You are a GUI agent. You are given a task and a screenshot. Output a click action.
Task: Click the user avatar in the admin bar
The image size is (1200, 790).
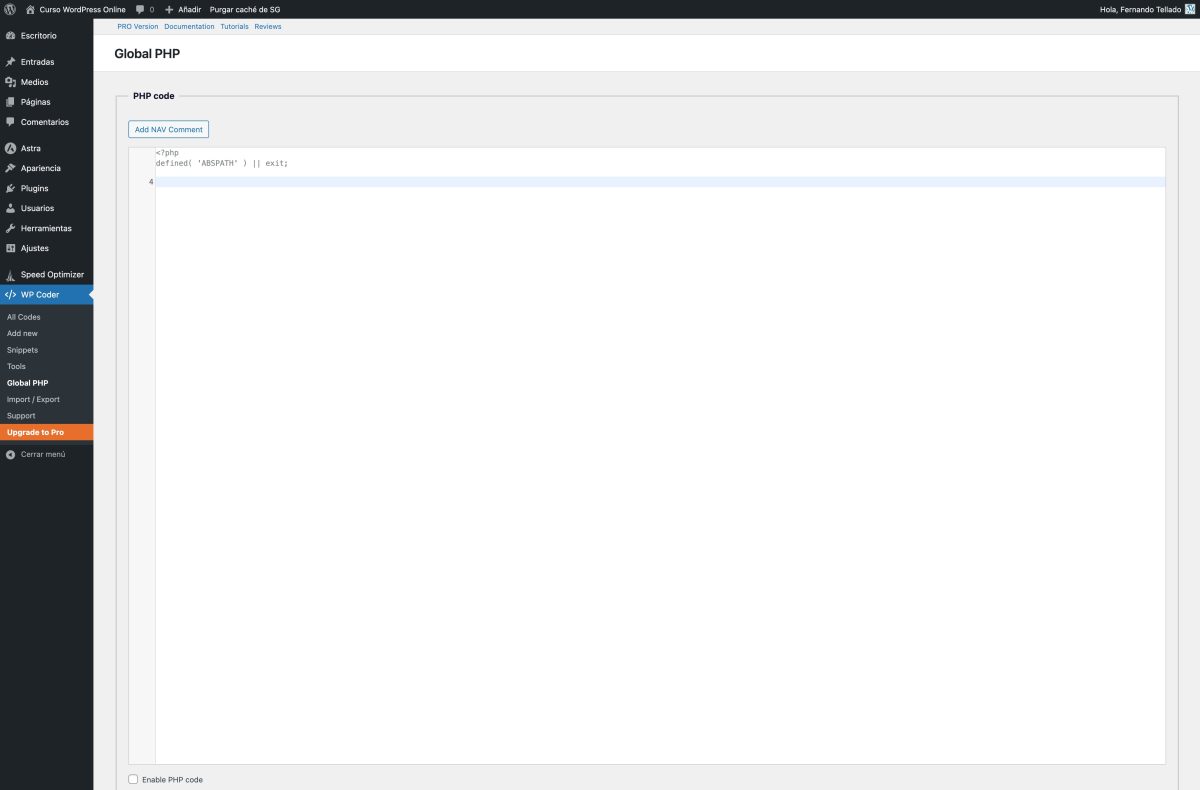1190,9
